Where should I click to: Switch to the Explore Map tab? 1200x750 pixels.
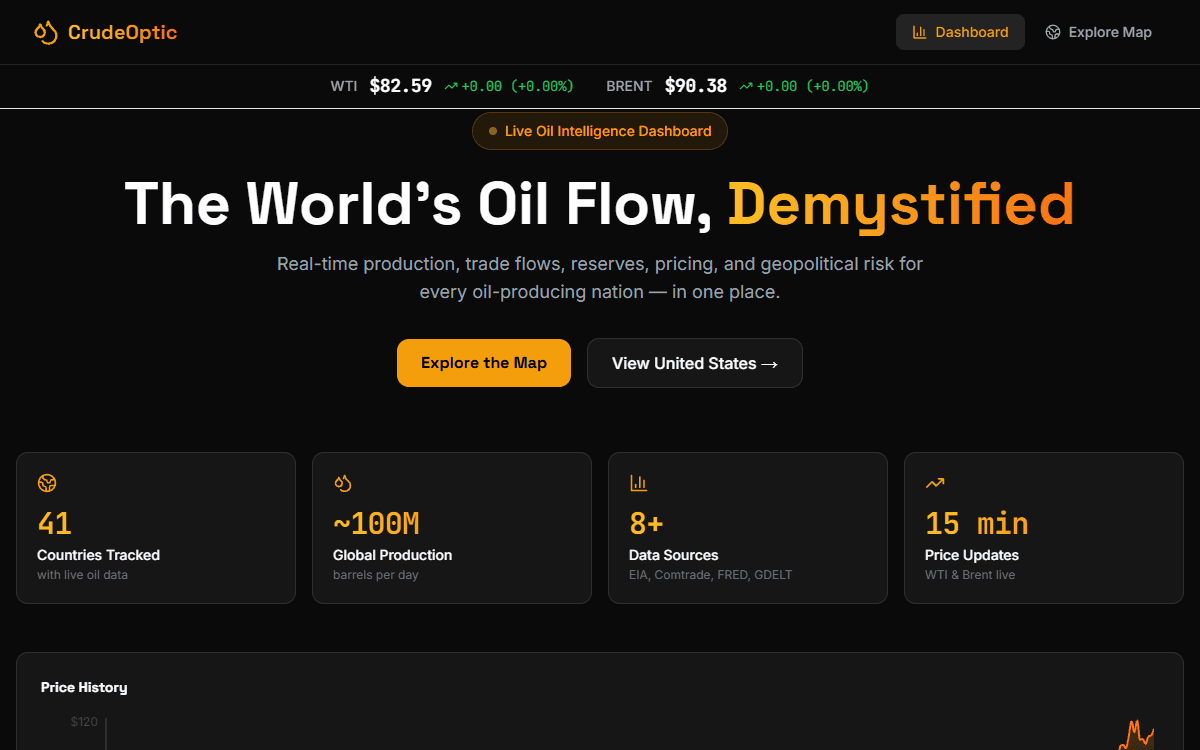(1098, 32)
